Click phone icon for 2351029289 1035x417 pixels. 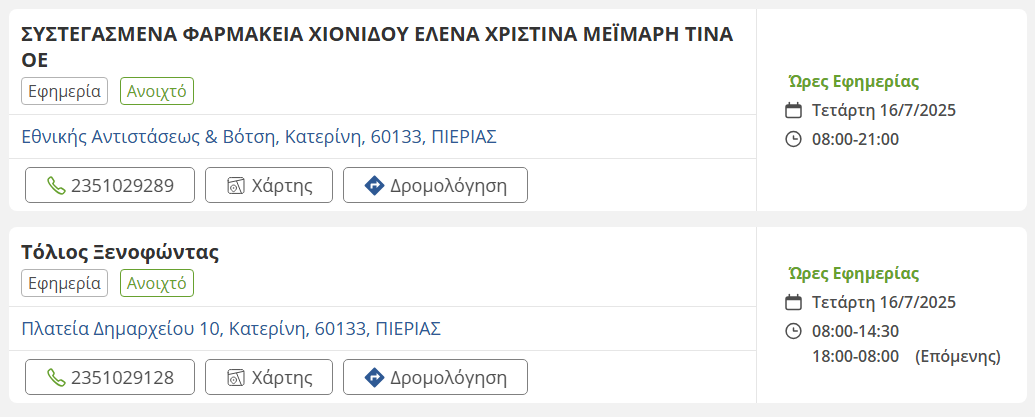(x=56, y=185)
